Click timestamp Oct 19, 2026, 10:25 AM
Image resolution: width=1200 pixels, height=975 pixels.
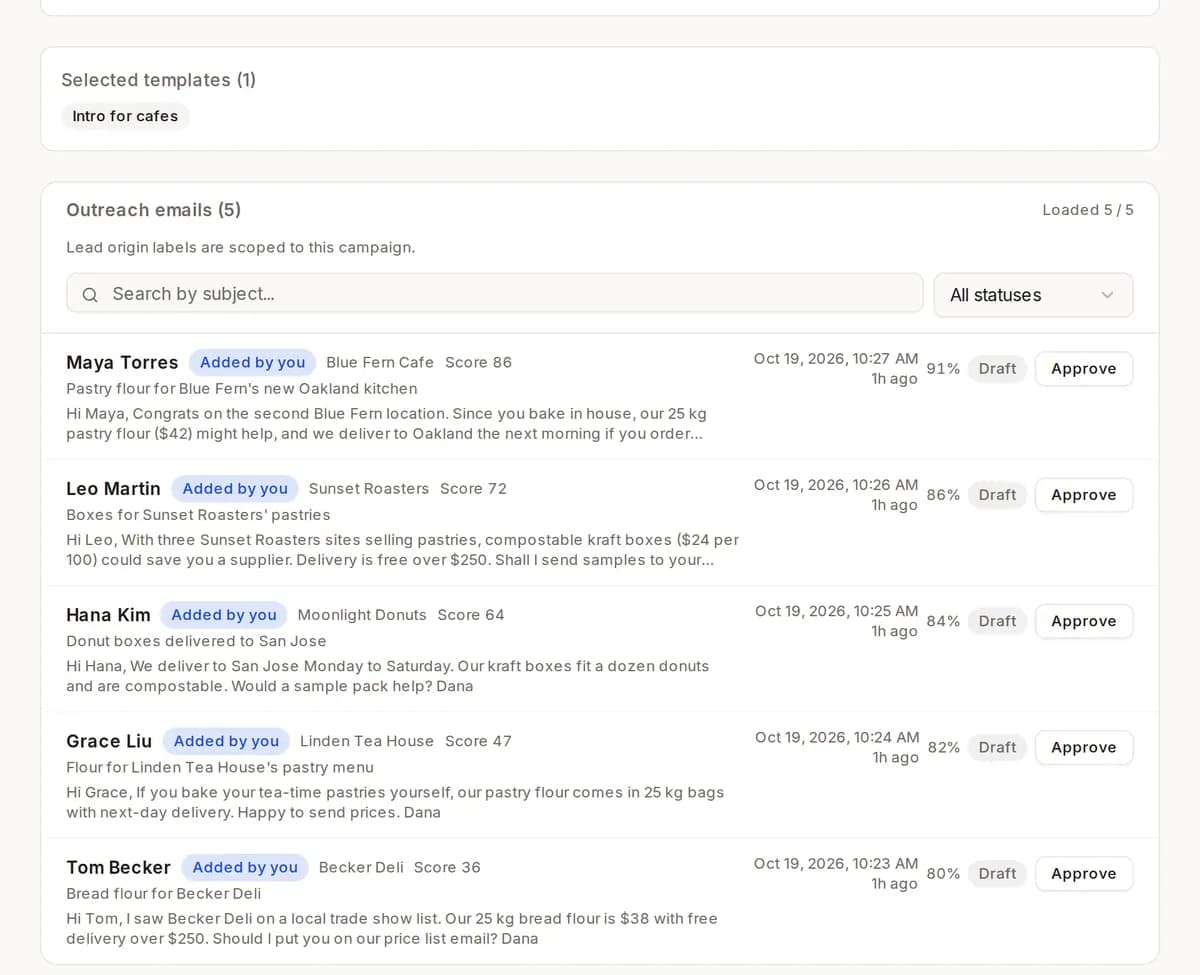click(837, 610)
